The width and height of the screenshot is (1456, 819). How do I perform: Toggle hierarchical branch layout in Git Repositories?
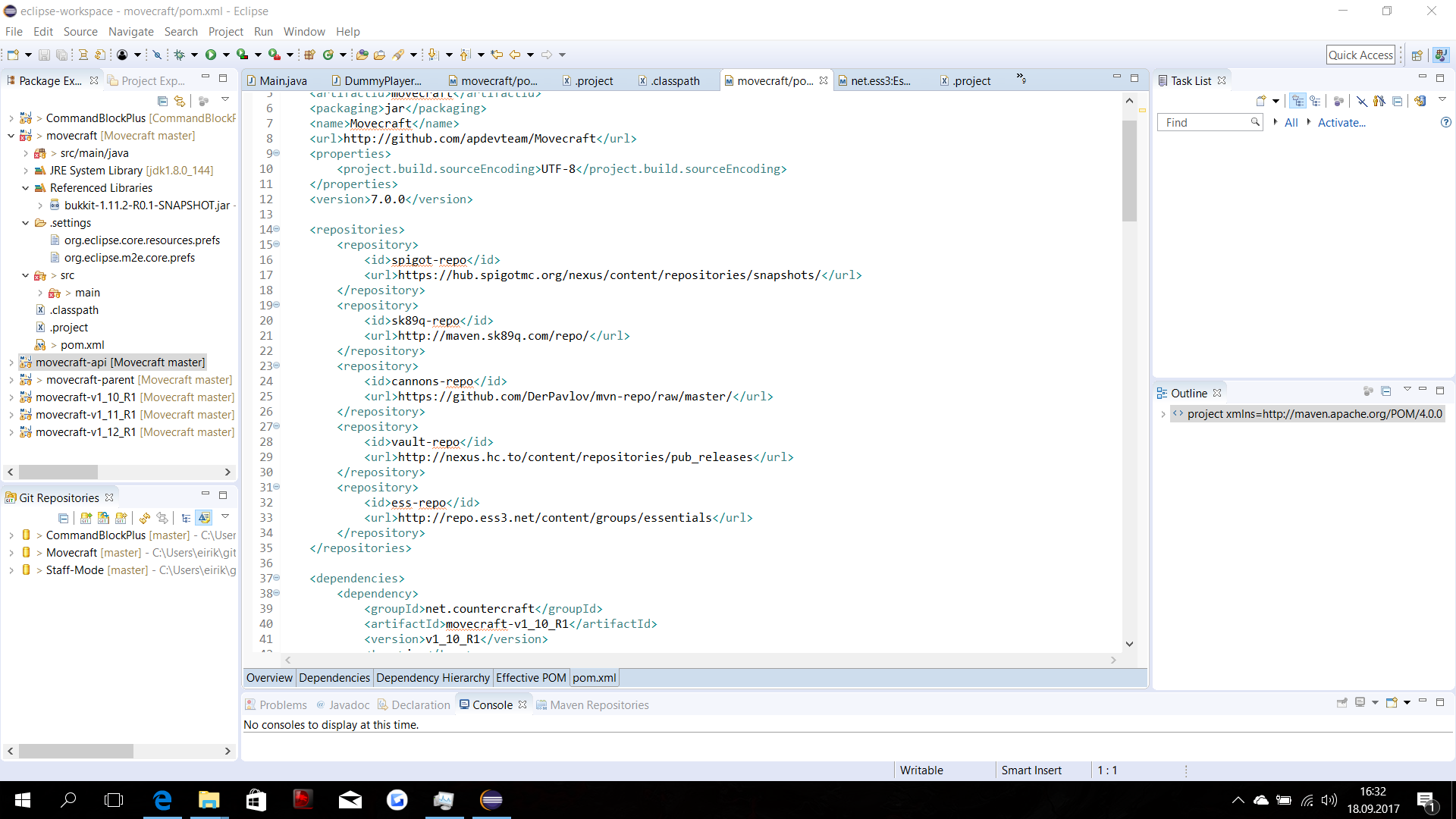[186, 518]
